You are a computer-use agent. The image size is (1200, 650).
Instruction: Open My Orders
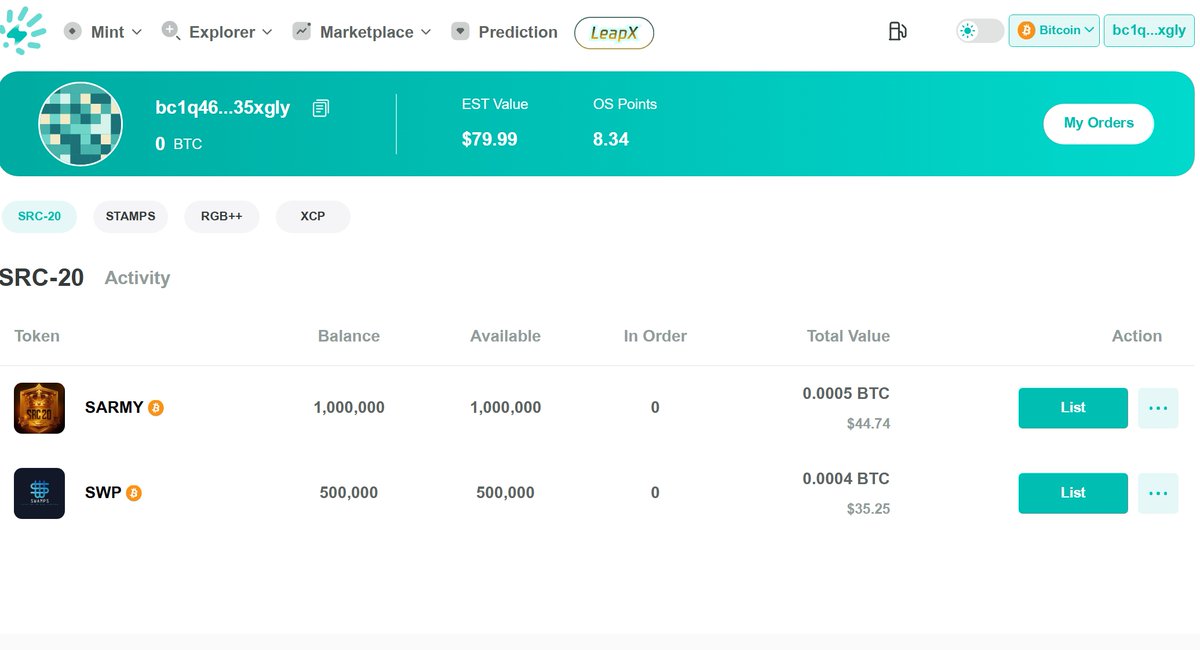click(x=1099, y=123)
